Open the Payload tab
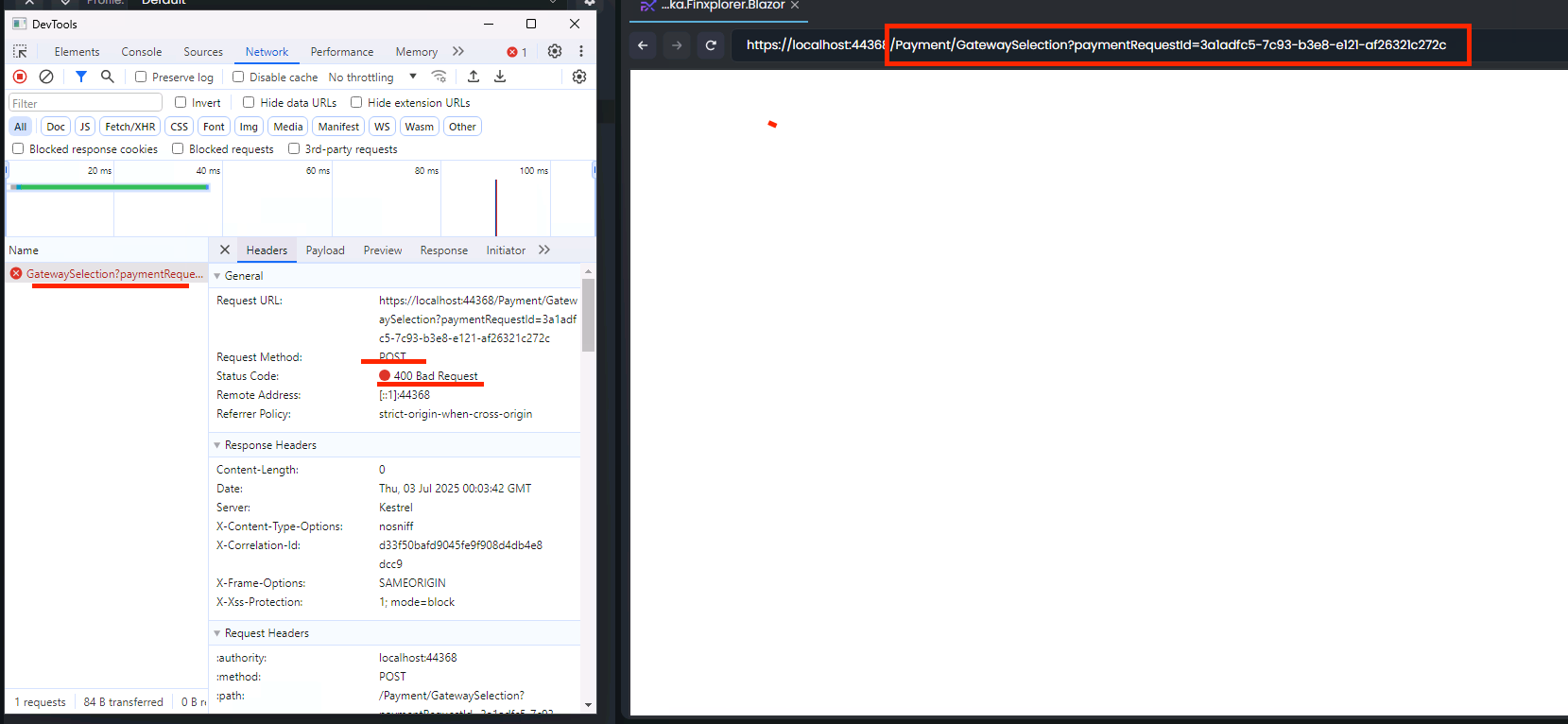Image resolution: width=1568 pixels, height=724 pixels. pos(325,250)
